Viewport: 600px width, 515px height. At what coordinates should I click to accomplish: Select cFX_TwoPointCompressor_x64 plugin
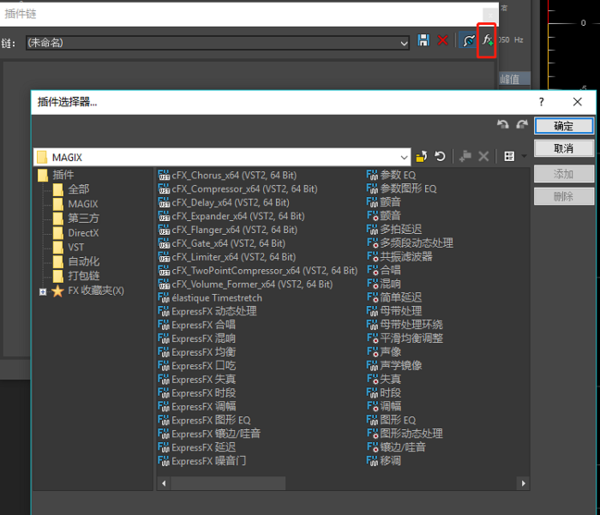(258, 271)
